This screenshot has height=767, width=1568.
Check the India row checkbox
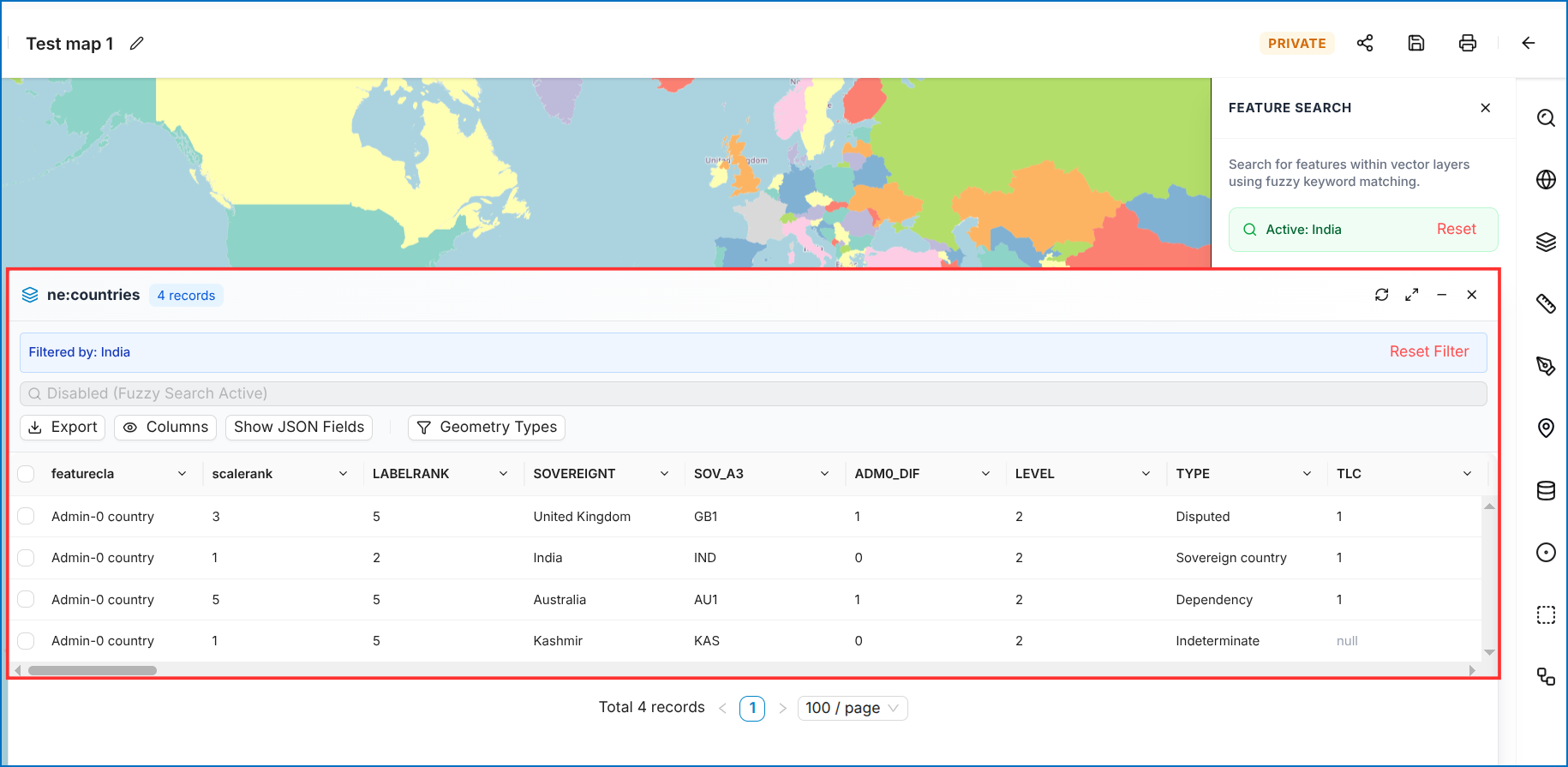[26, 558]
